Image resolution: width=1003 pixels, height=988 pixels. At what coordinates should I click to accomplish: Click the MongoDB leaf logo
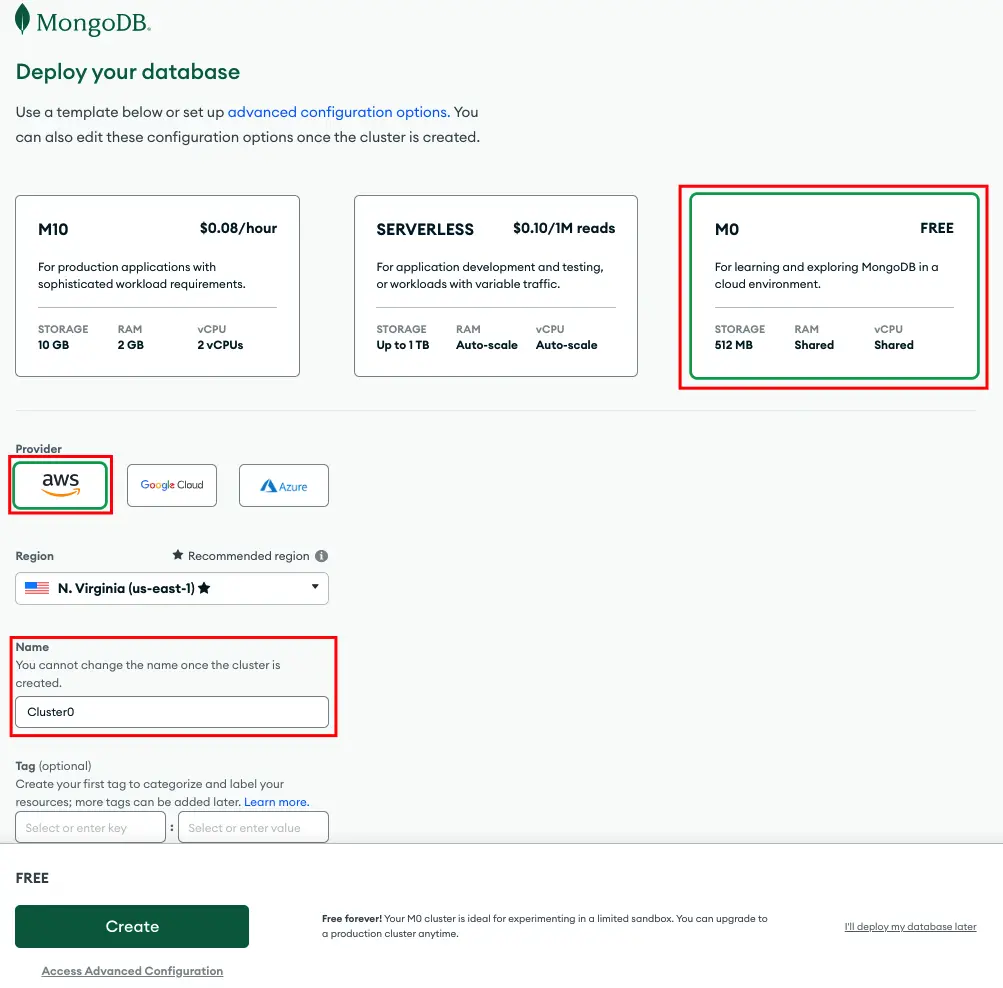pyautogui.click(x=22, y=19)
